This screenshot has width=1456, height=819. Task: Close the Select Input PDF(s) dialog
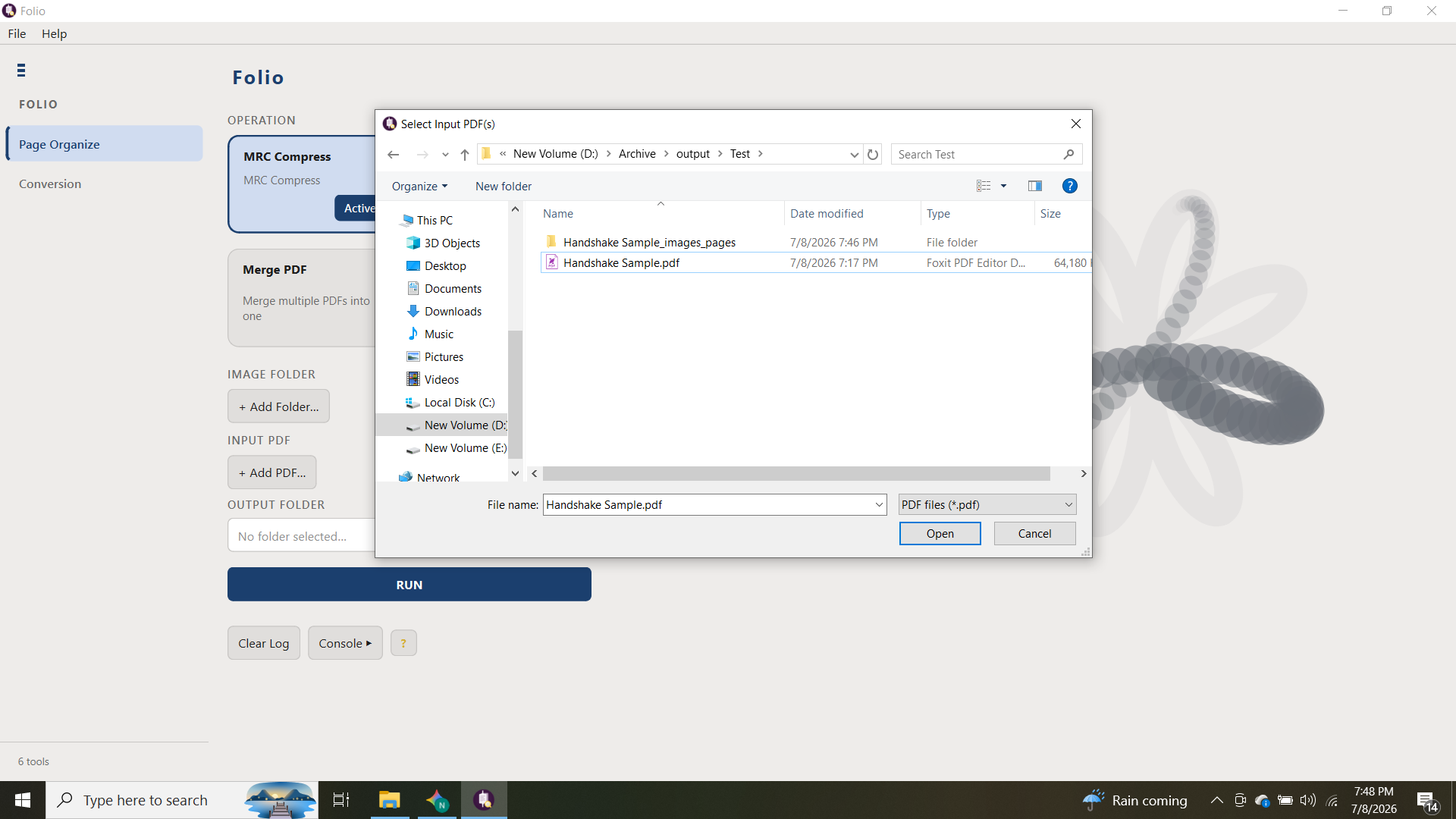click(1075, 124)
